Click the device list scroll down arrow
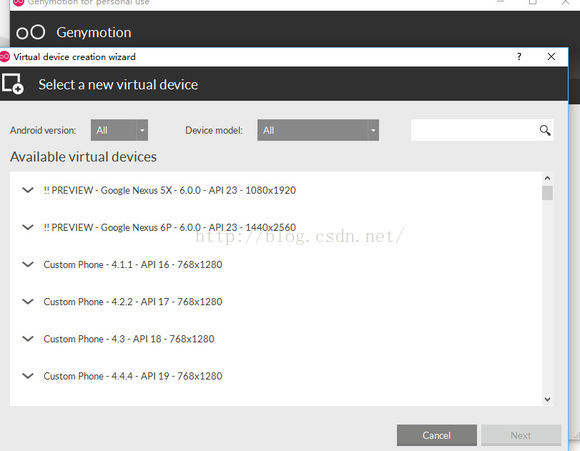The width and height of the screenshot is (580, 451). (x=547, y=399)
